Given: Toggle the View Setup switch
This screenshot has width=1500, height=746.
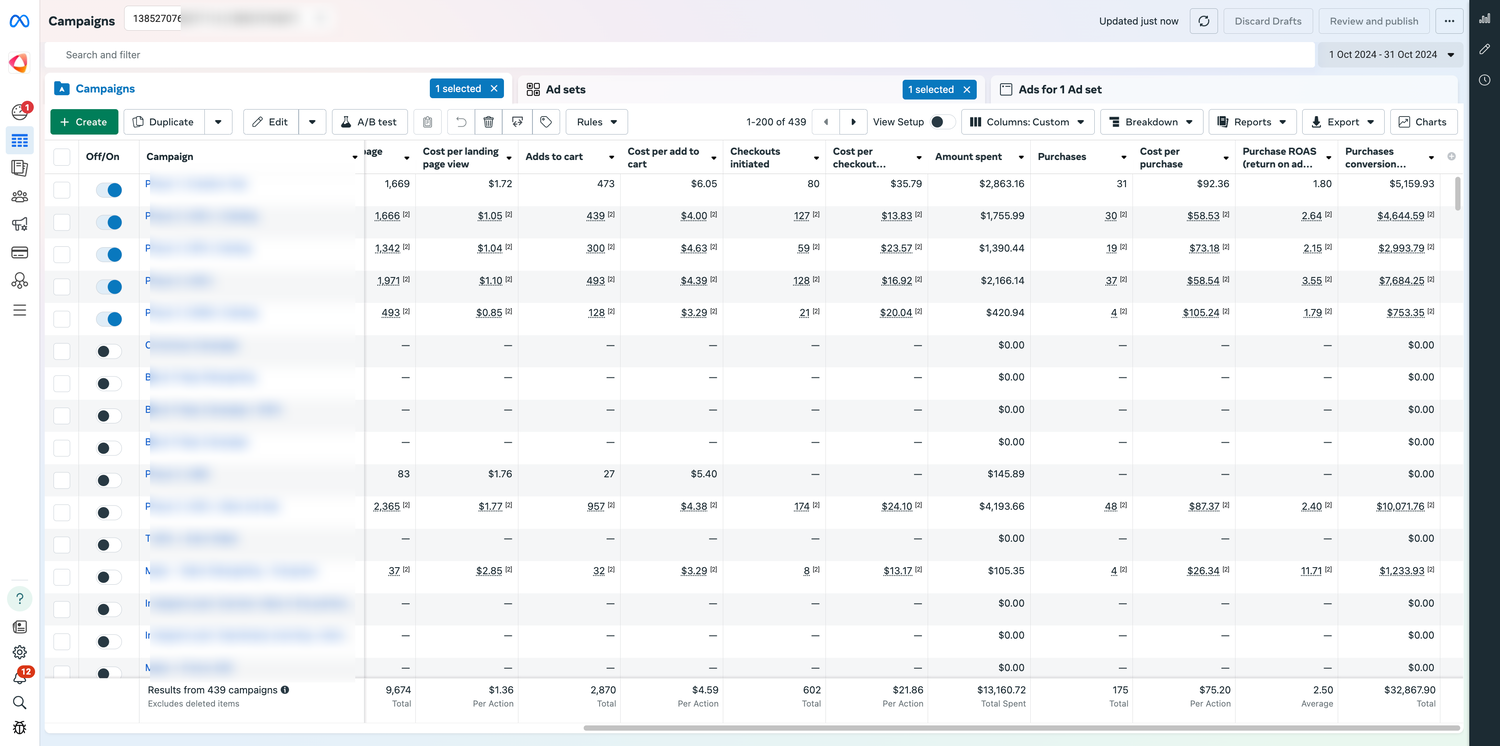Looking at the screenshot, I should pos(942,122).
